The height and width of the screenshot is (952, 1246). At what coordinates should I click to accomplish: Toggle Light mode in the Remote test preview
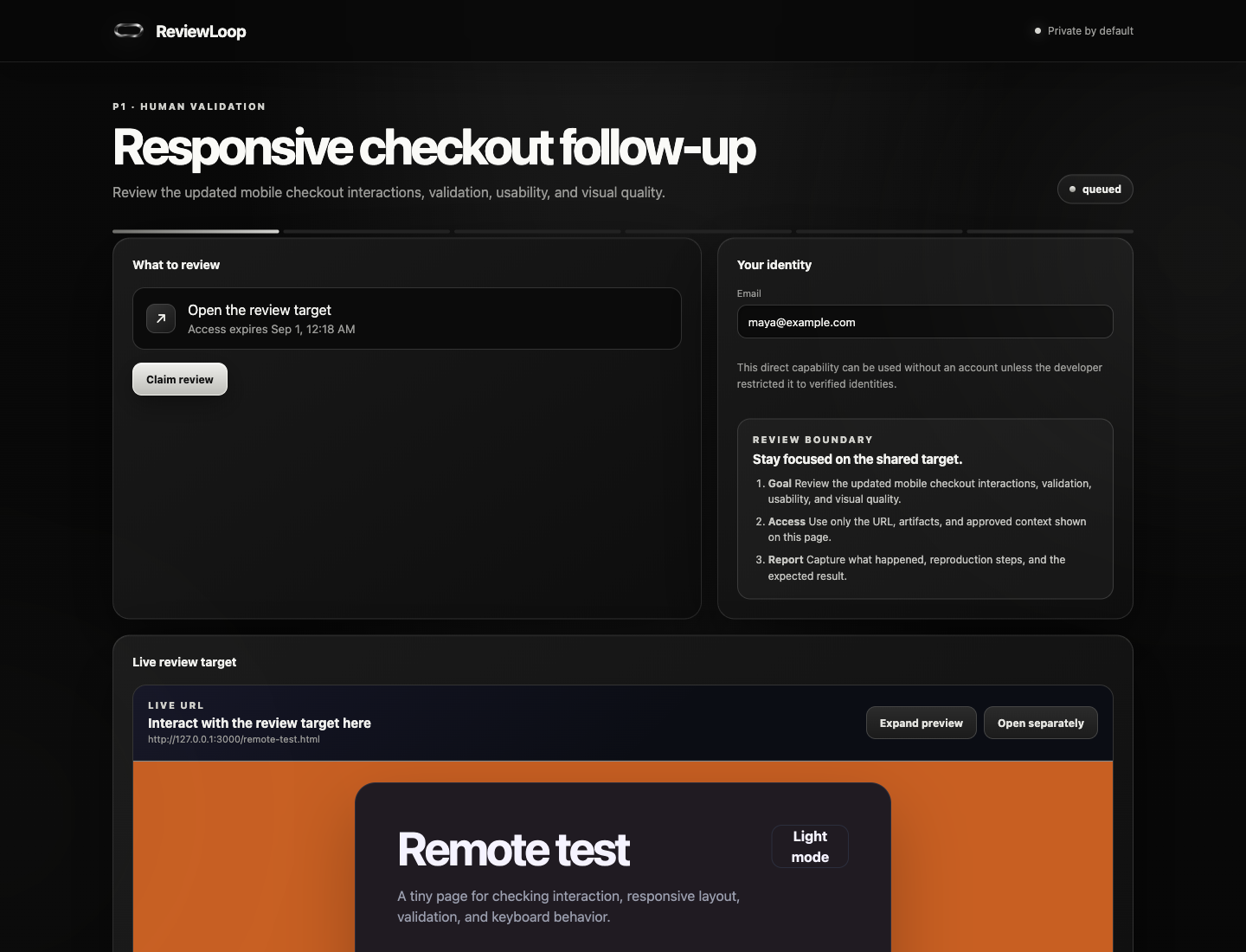pyautogui.click(x=810, y=846)
